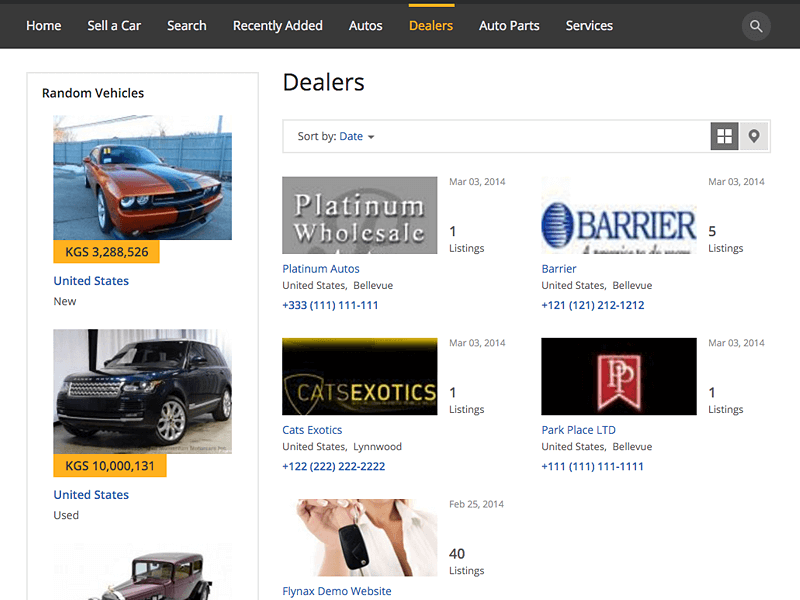View the orange Dodge Challenger vehicle photo

click(142, 178)
